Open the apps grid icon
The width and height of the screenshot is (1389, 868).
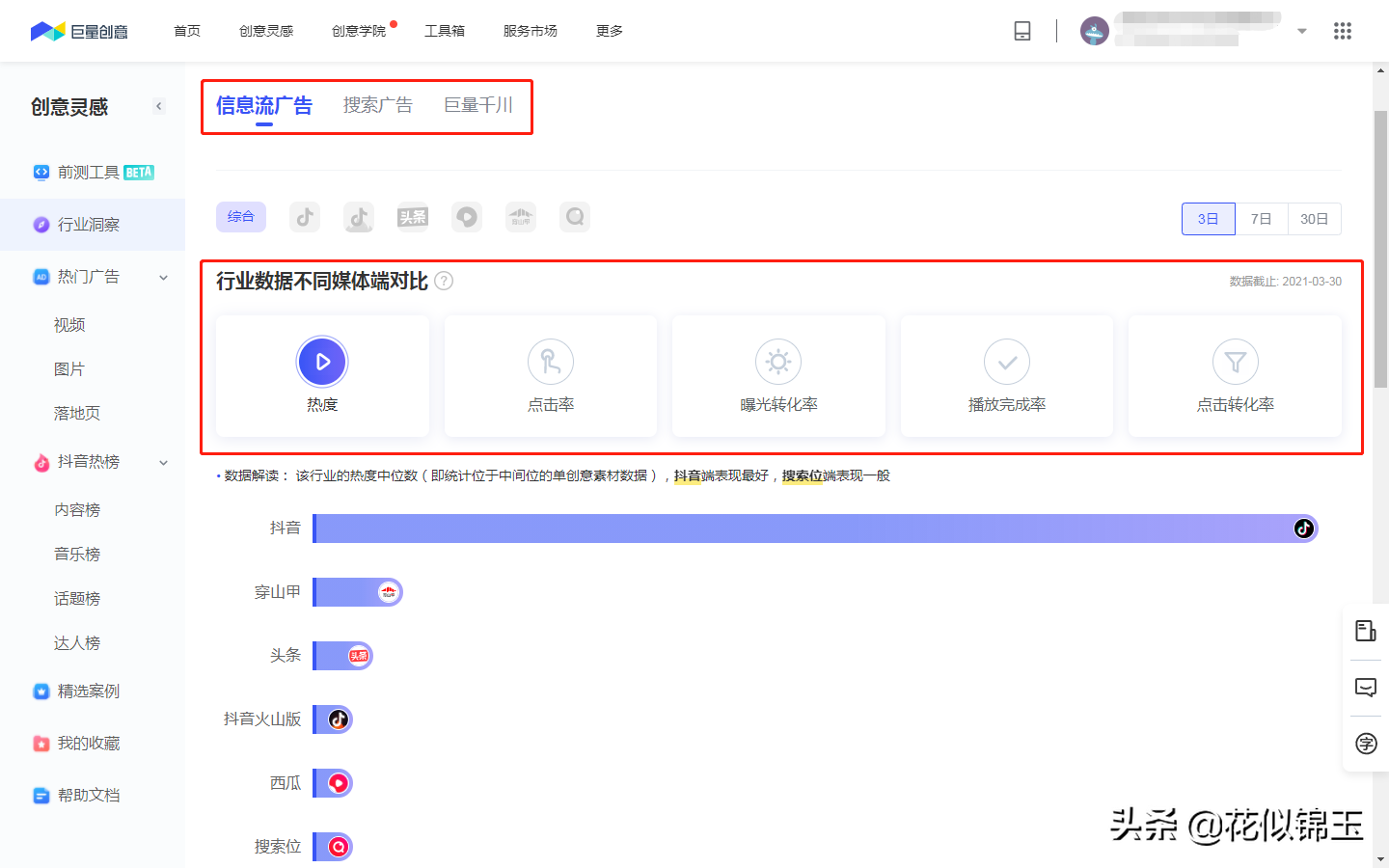pos(1343,31)
